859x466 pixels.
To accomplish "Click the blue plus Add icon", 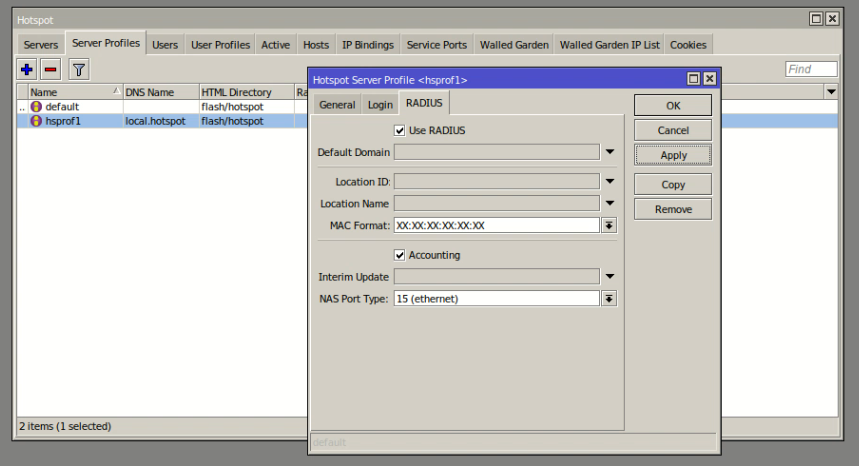I will pos(27,69).
